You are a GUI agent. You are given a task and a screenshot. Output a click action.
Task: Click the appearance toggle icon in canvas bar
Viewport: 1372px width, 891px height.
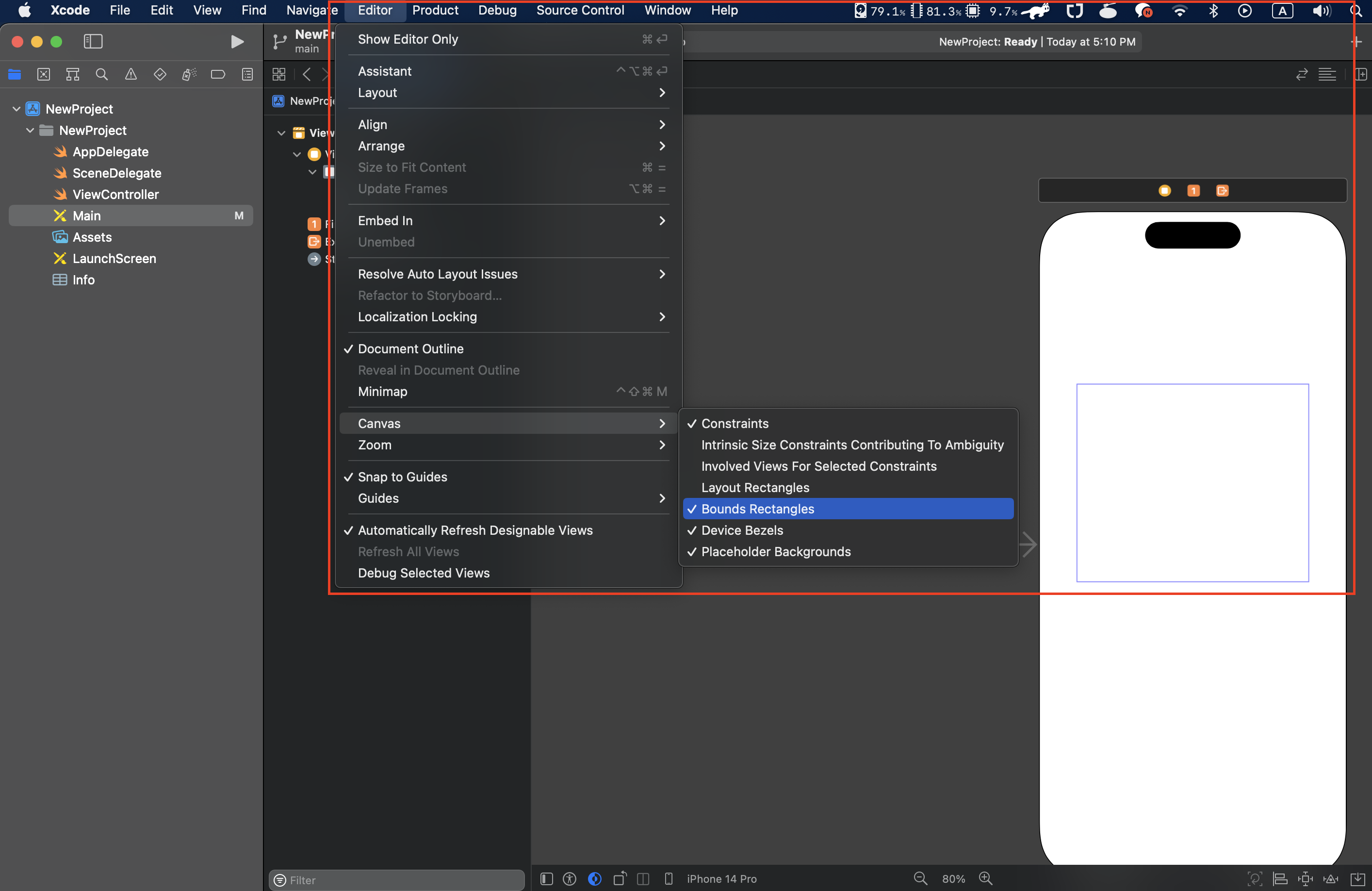595,879
